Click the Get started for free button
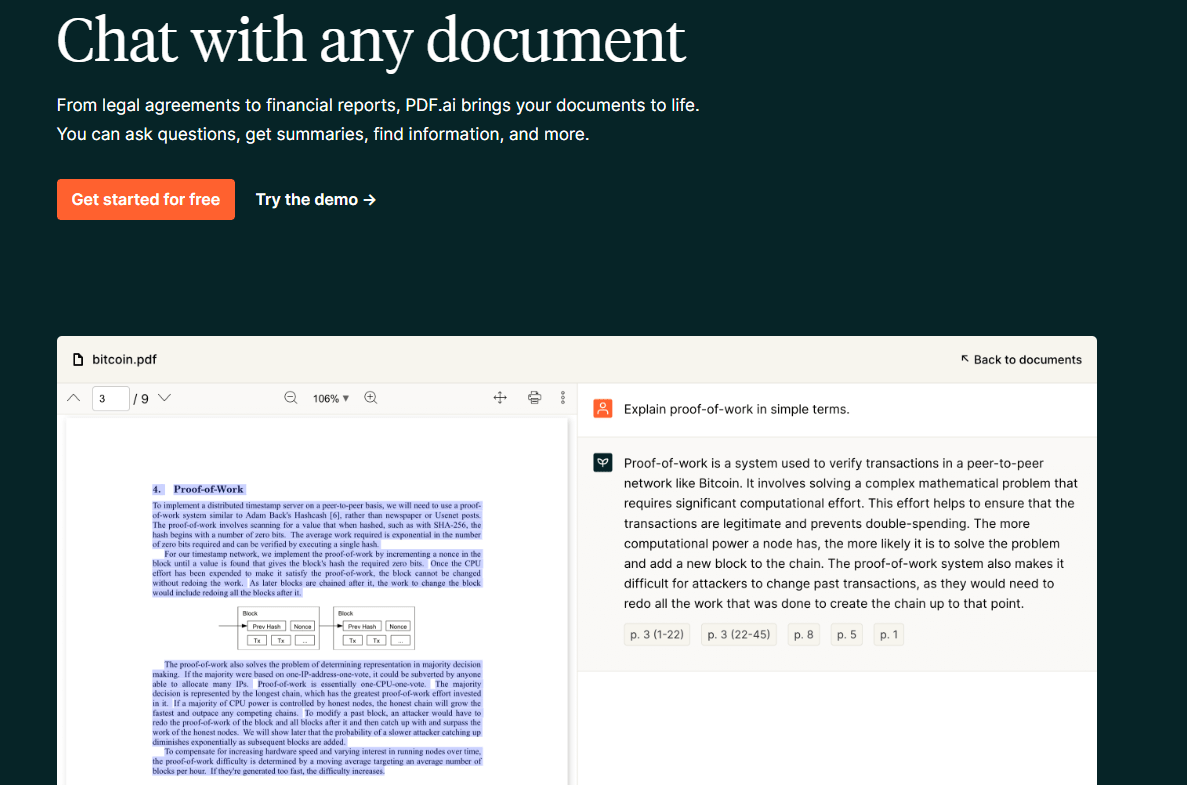 pyautogui.click(x=145, y=199)
